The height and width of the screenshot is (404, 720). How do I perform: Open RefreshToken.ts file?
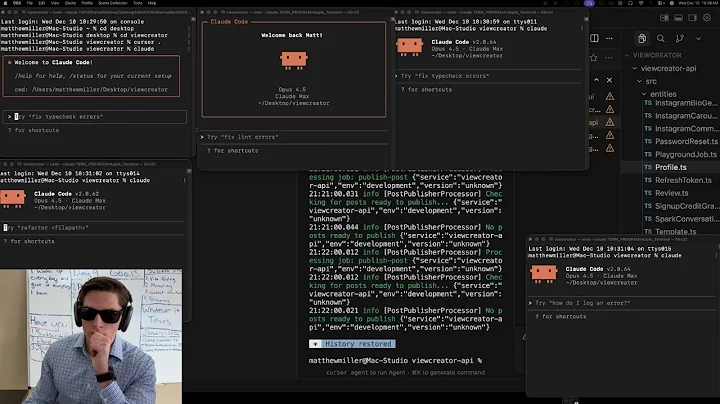pyautogui.click(x=681, y=180)
